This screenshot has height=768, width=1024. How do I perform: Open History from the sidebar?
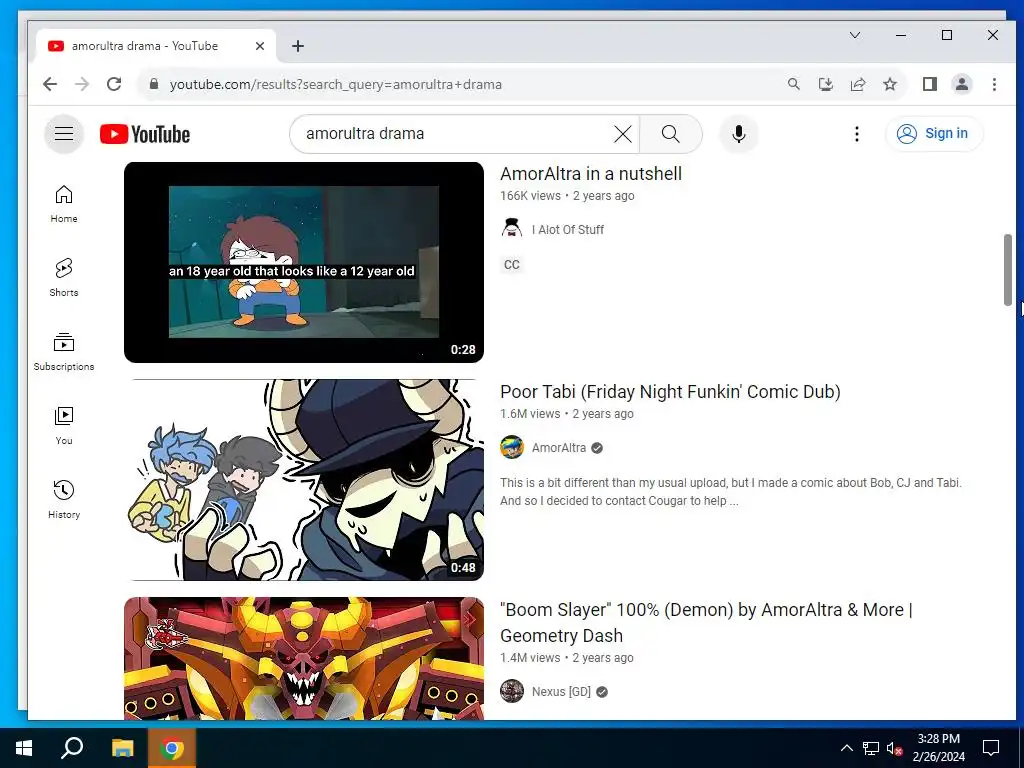click(x=64, y=500)
